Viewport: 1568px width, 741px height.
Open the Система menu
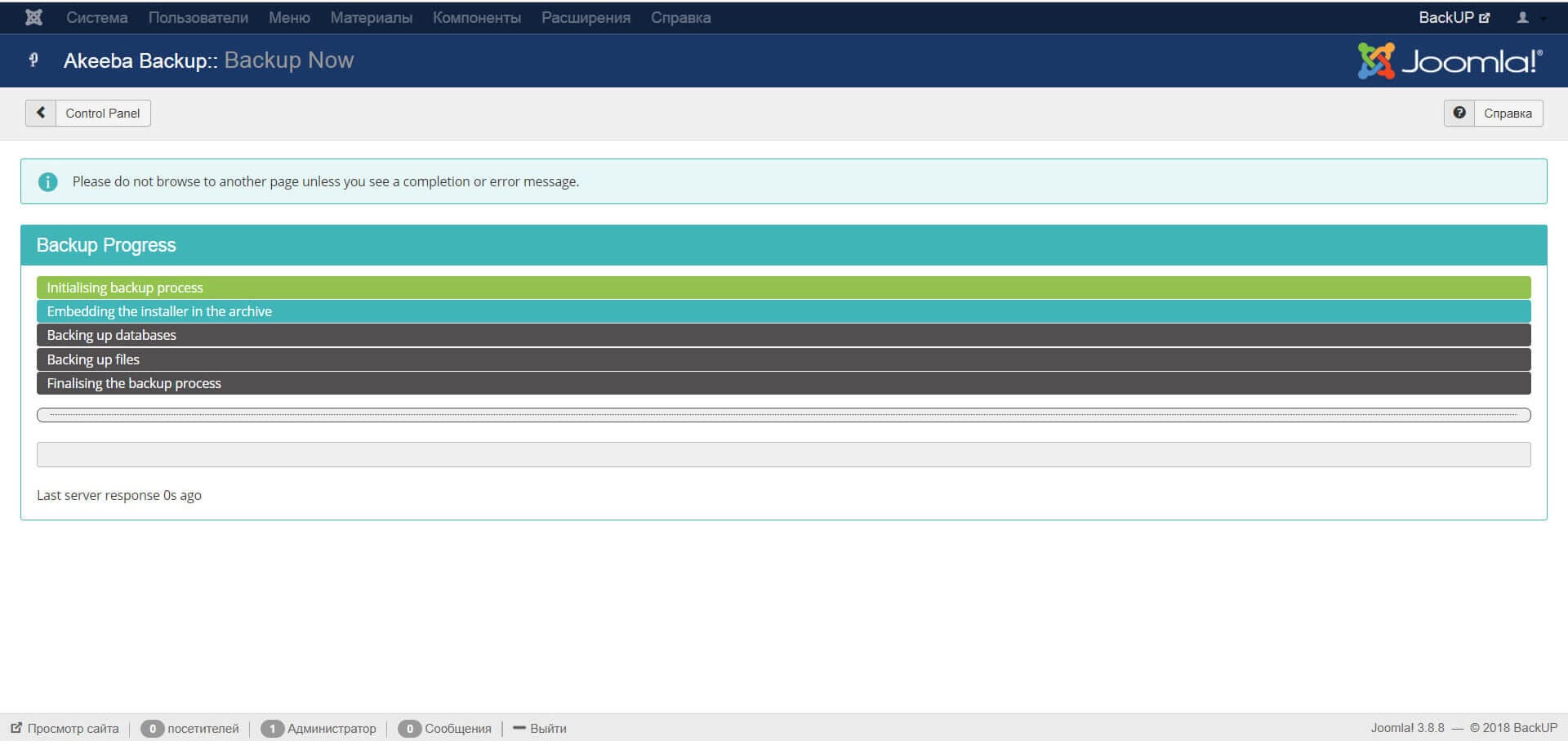96,17
